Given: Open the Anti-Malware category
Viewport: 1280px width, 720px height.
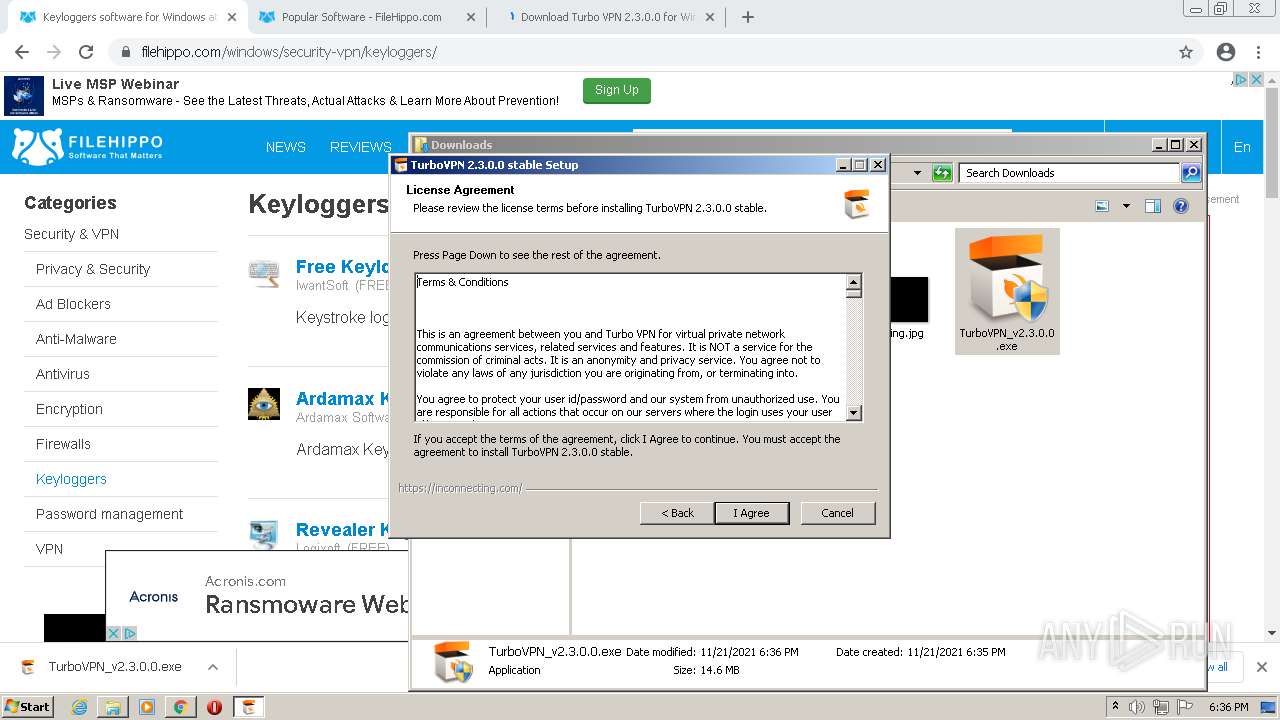Looking at the screenshot, I should [76, 339].
